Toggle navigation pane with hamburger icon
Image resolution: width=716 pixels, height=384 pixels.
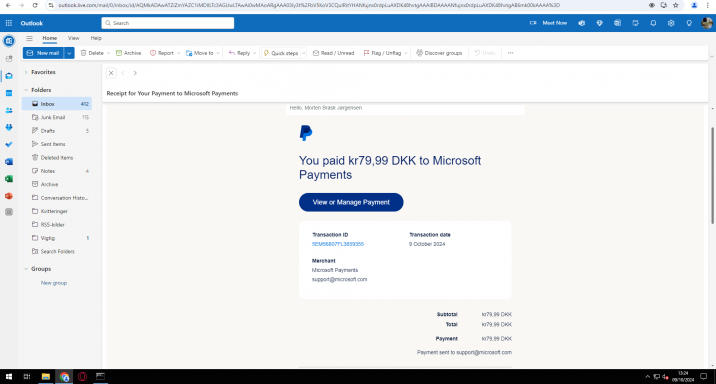29,38
